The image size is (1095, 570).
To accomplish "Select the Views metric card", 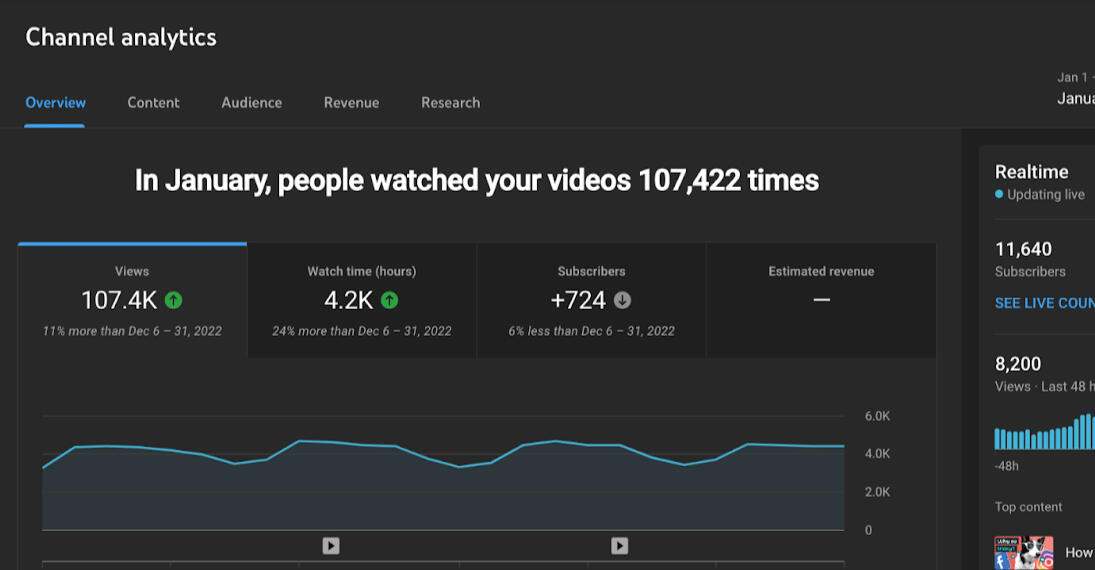I will click(x=132, y=300).
